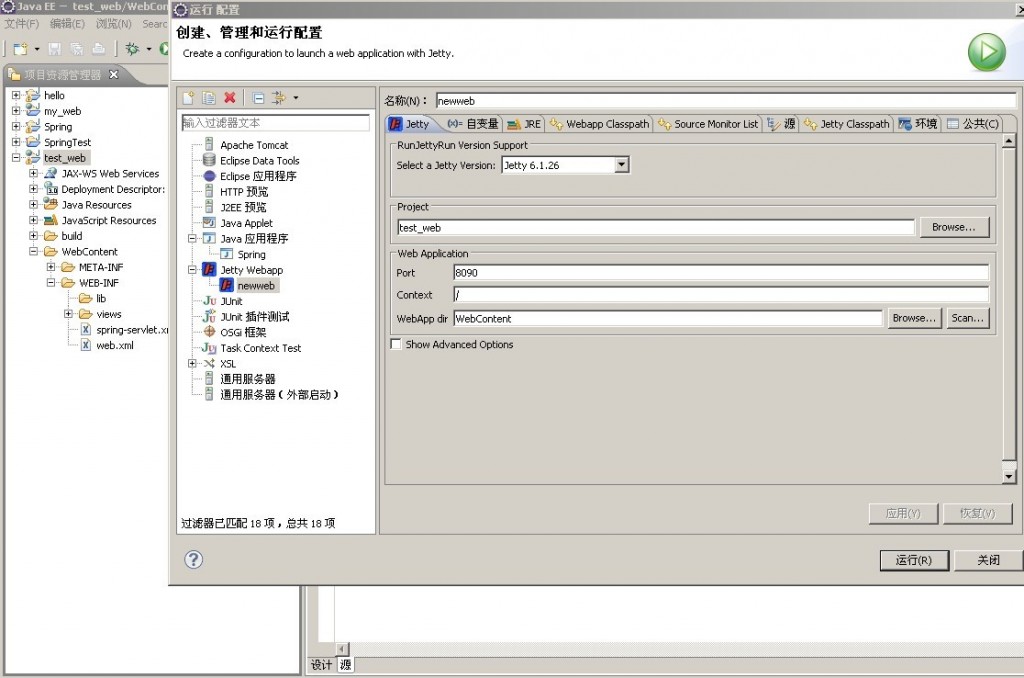Click the duplicate launch configuration icon

[209, 97]
